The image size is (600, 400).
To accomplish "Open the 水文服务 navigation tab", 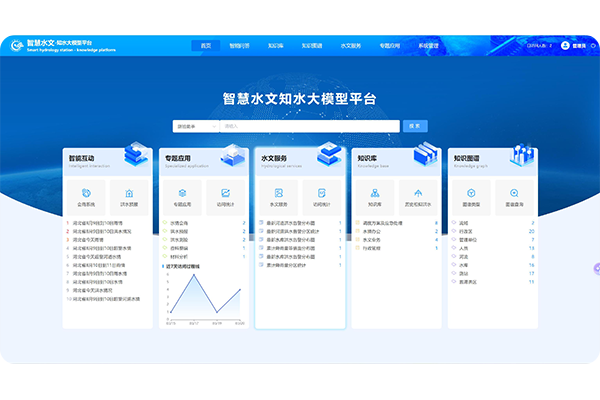I will [x=350, y=46].
